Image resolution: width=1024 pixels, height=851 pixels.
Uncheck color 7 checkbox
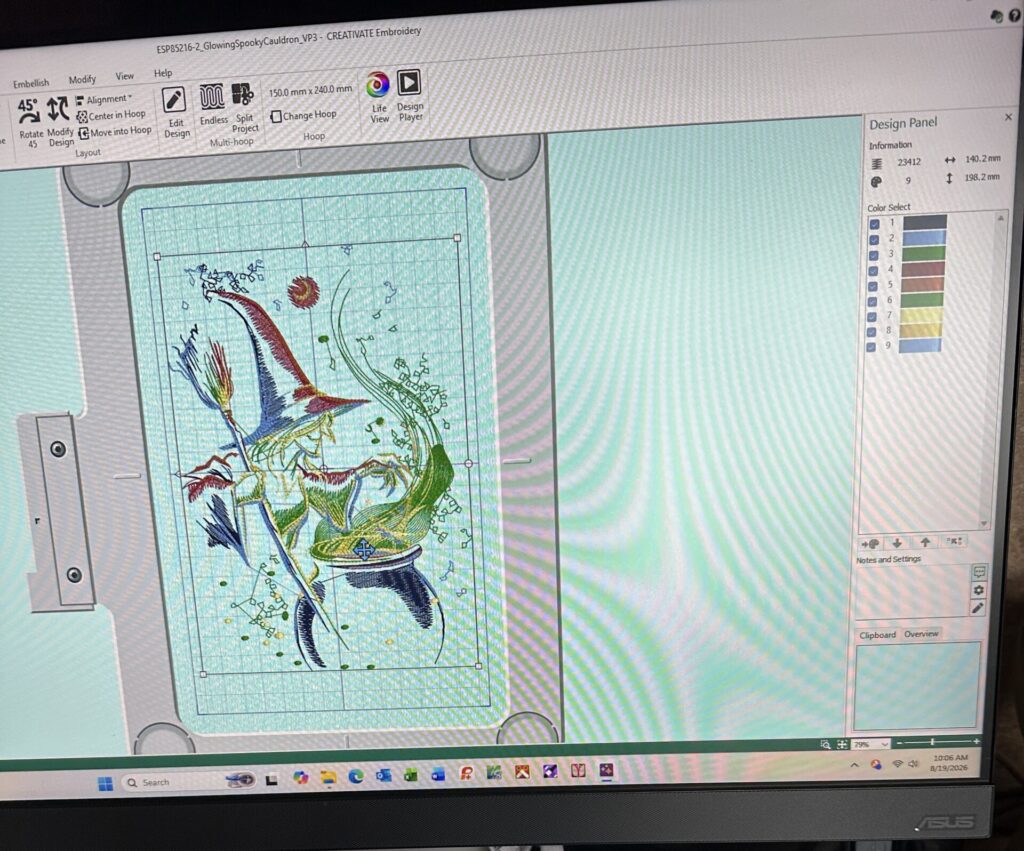pos(872,317)
